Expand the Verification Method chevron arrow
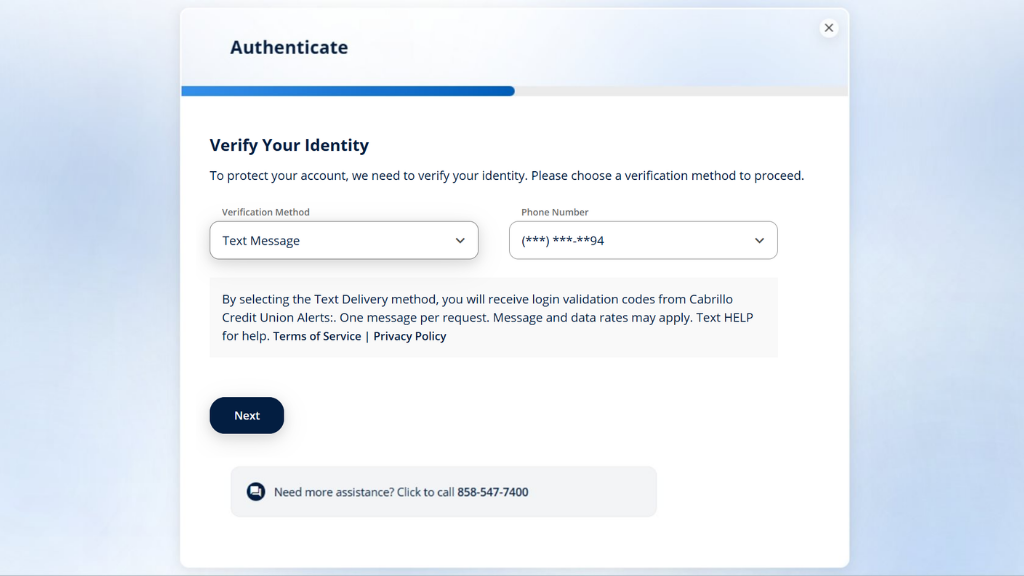1024x576 pixels. pos(460,241)
